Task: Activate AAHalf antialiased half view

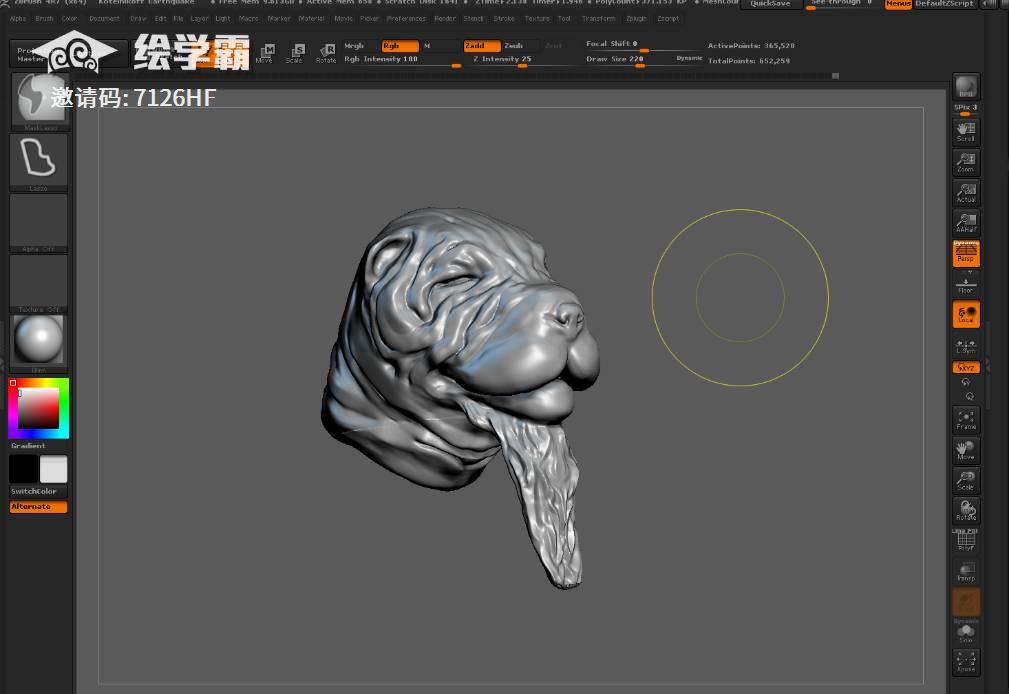Action: click(x=965, y=223)
